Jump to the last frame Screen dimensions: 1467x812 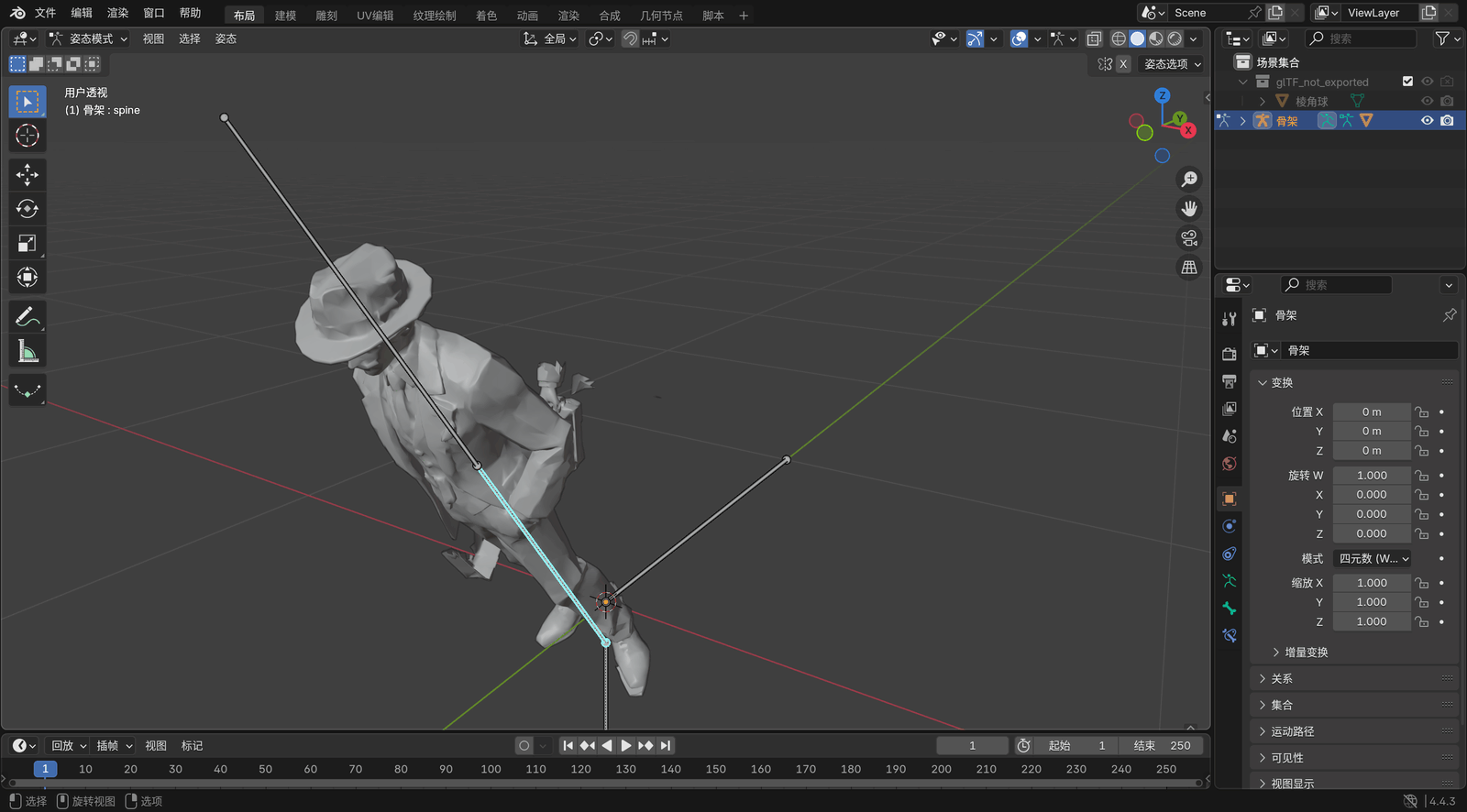click(667, 746)
